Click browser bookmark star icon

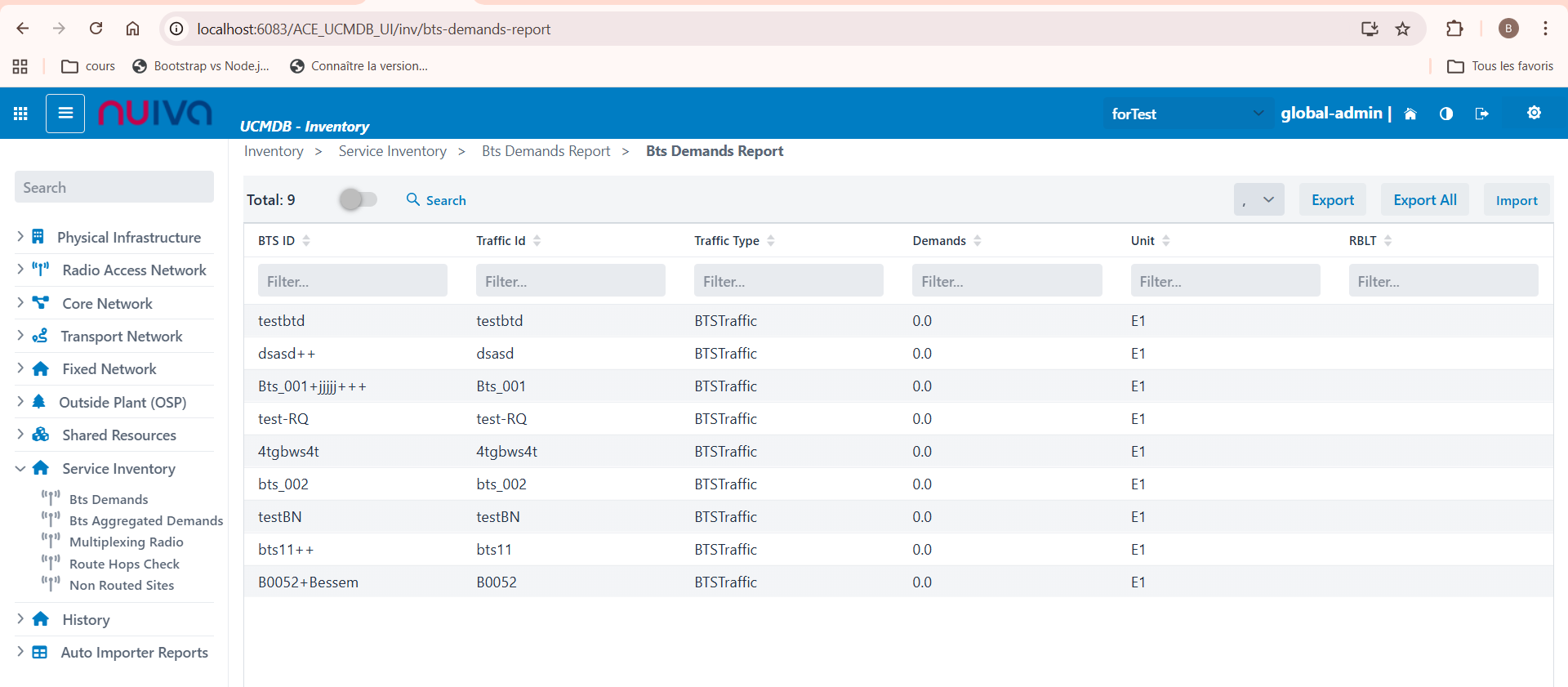(1402, 29)
